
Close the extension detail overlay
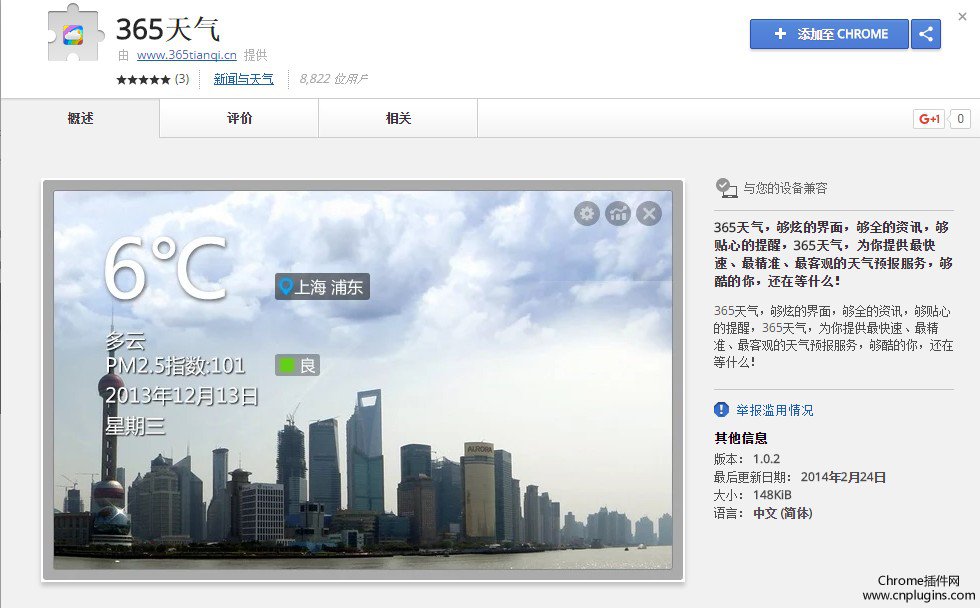[x=962, y=17]
